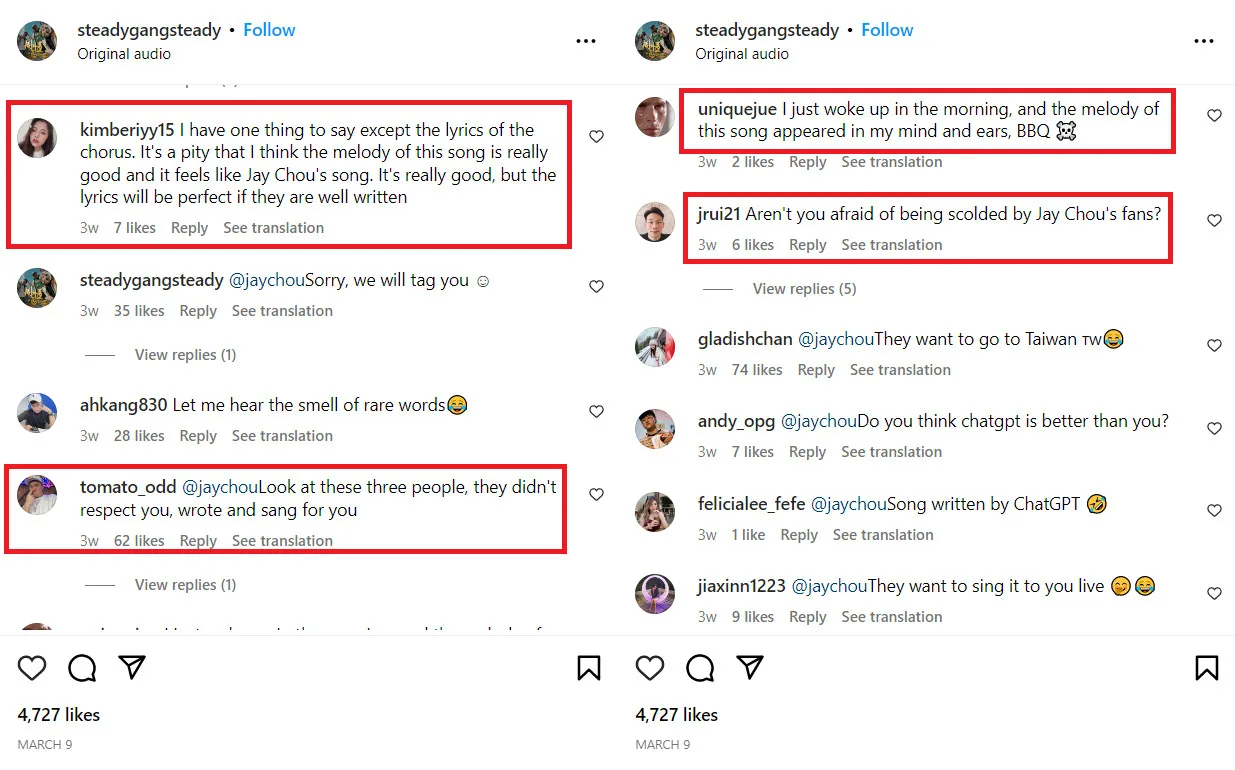Expand replies under jrui21's comment
The height and width of the screenshot is (770, 1235).
[804, 289]
